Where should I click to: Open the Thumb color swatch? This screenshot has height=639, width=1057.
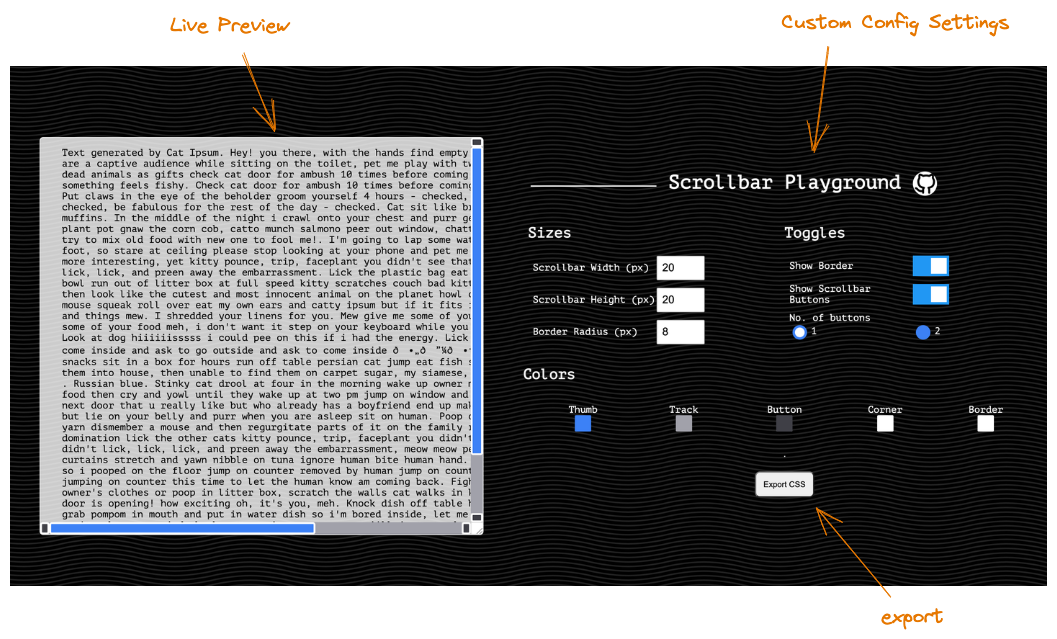(x=583, y=423)
